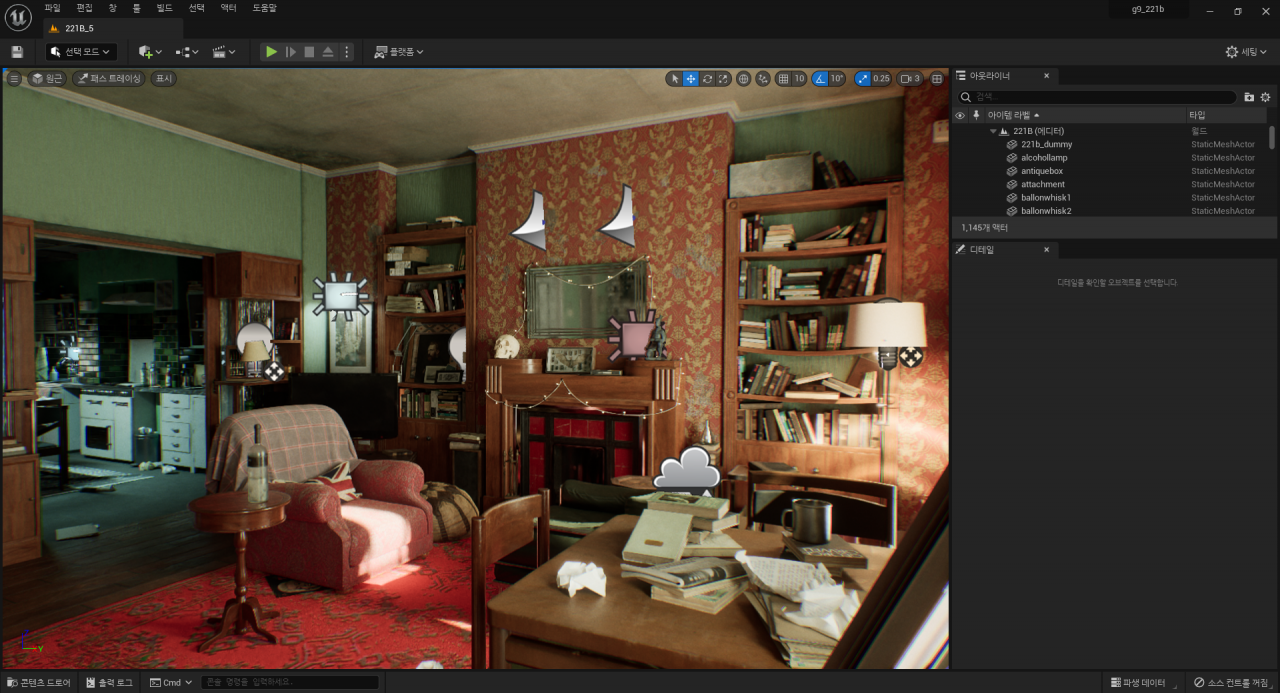Select the rotate transform tool in the viewport
Image resolution: width=1280 pixels, height=693 pixels.
[x=707, y=79]
